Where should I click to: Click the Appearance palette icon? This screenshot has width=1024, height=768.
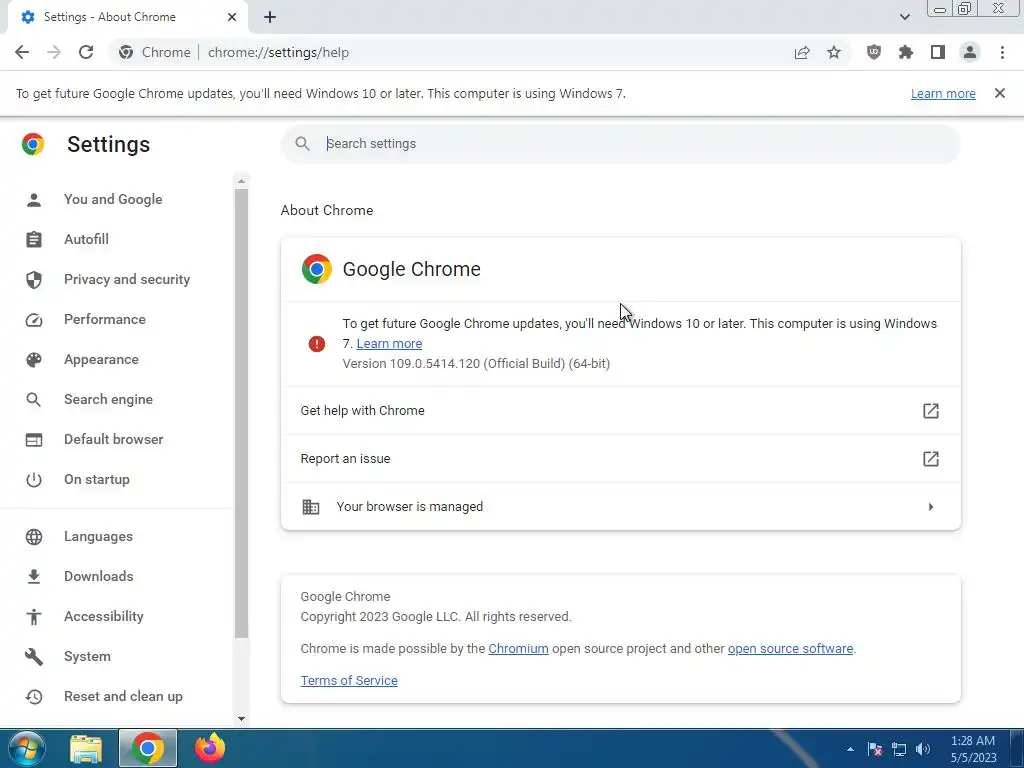34,360
